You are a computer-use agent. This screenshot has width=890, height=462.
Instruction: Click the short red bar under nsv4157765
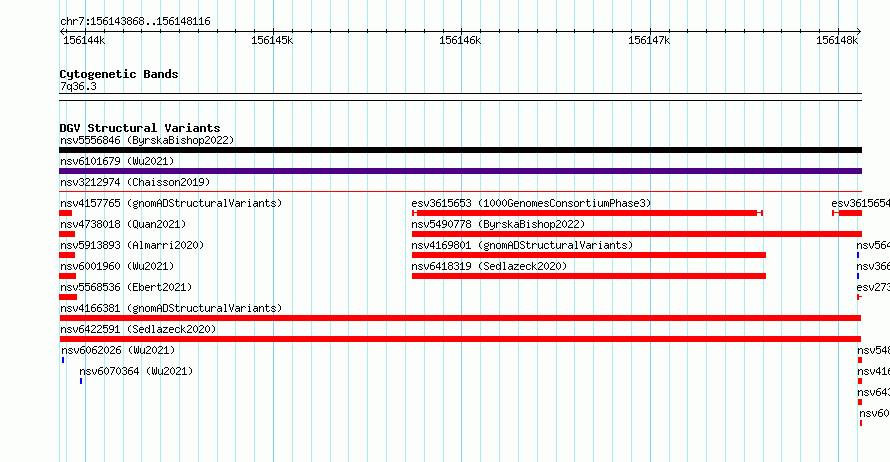(65, 213)
